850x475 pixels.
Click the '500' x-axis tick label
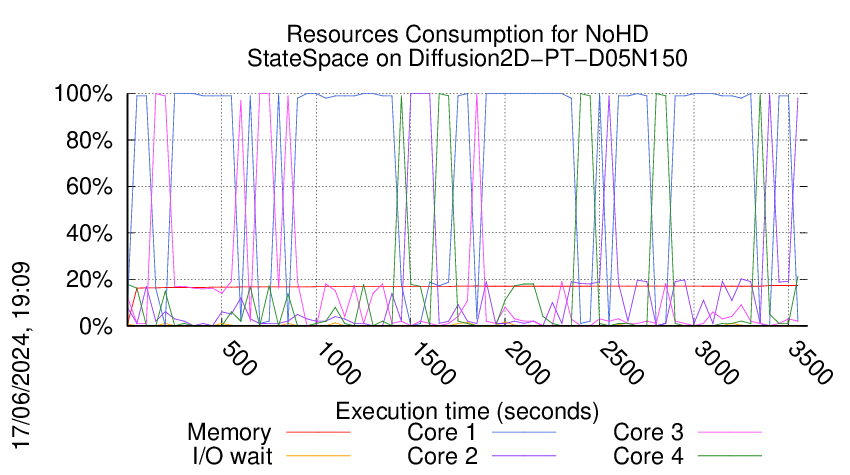click(x=239, y=358)
